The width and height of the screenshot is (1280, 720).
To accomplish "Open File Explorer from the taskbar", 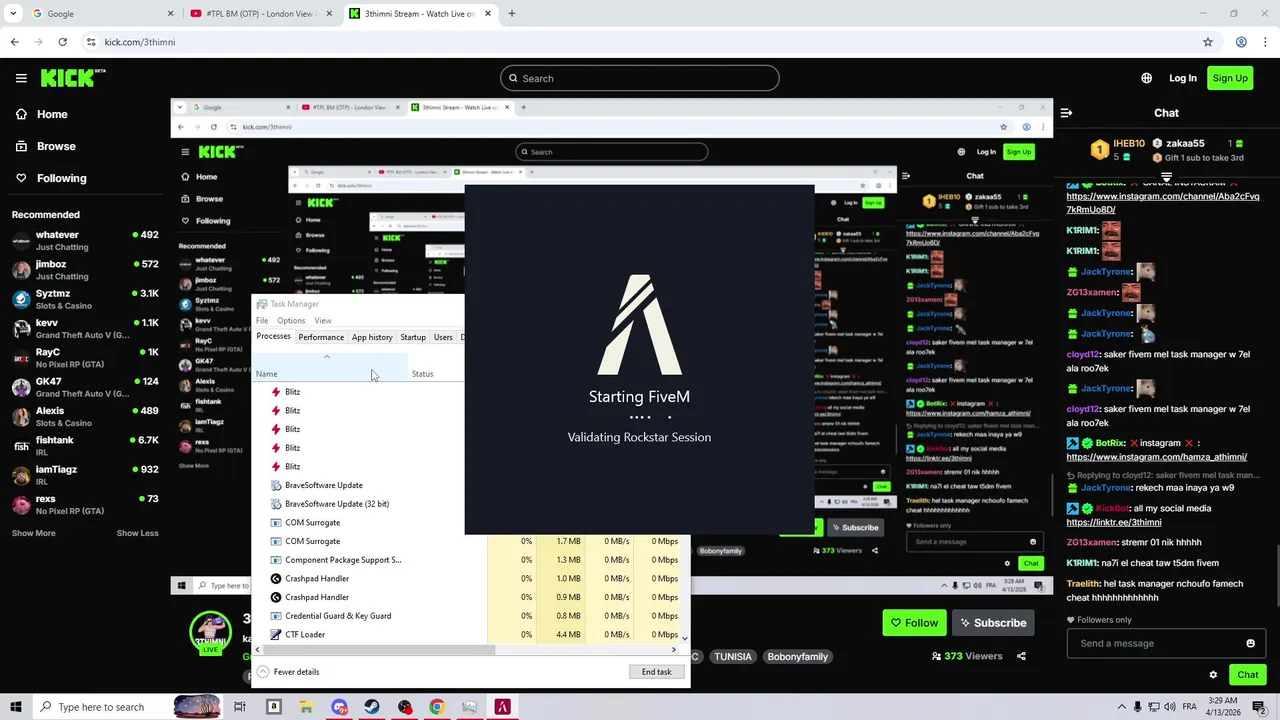I will [306, 707].
